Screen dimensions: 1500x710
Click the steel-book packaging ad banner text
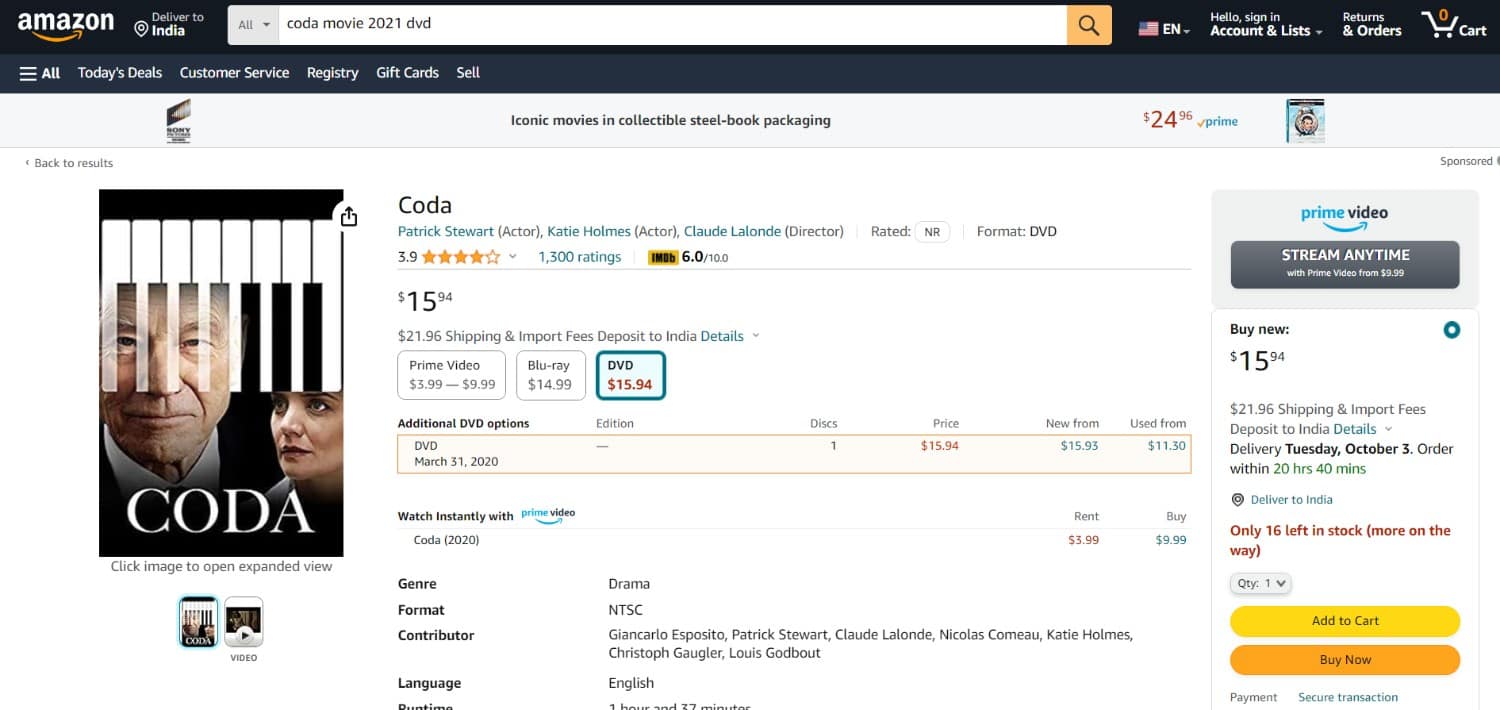click(671, 120)
